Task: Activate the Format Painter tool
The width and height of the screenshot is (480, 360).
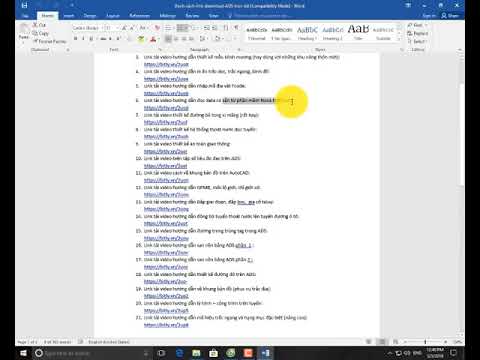Action: [x=49, y=41]
